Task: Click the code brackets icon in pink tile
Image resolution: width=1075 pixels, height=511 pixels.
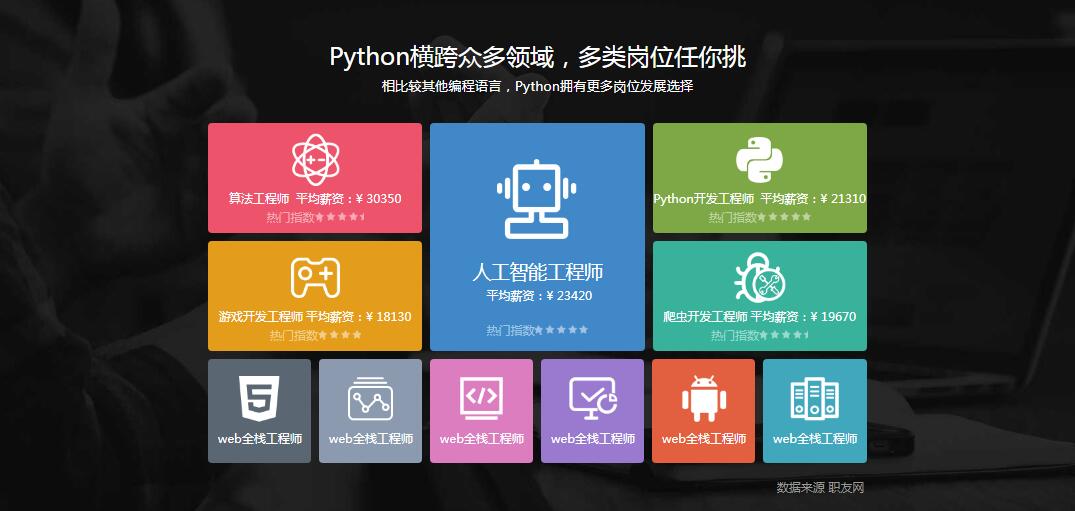Action: [481, 399]
